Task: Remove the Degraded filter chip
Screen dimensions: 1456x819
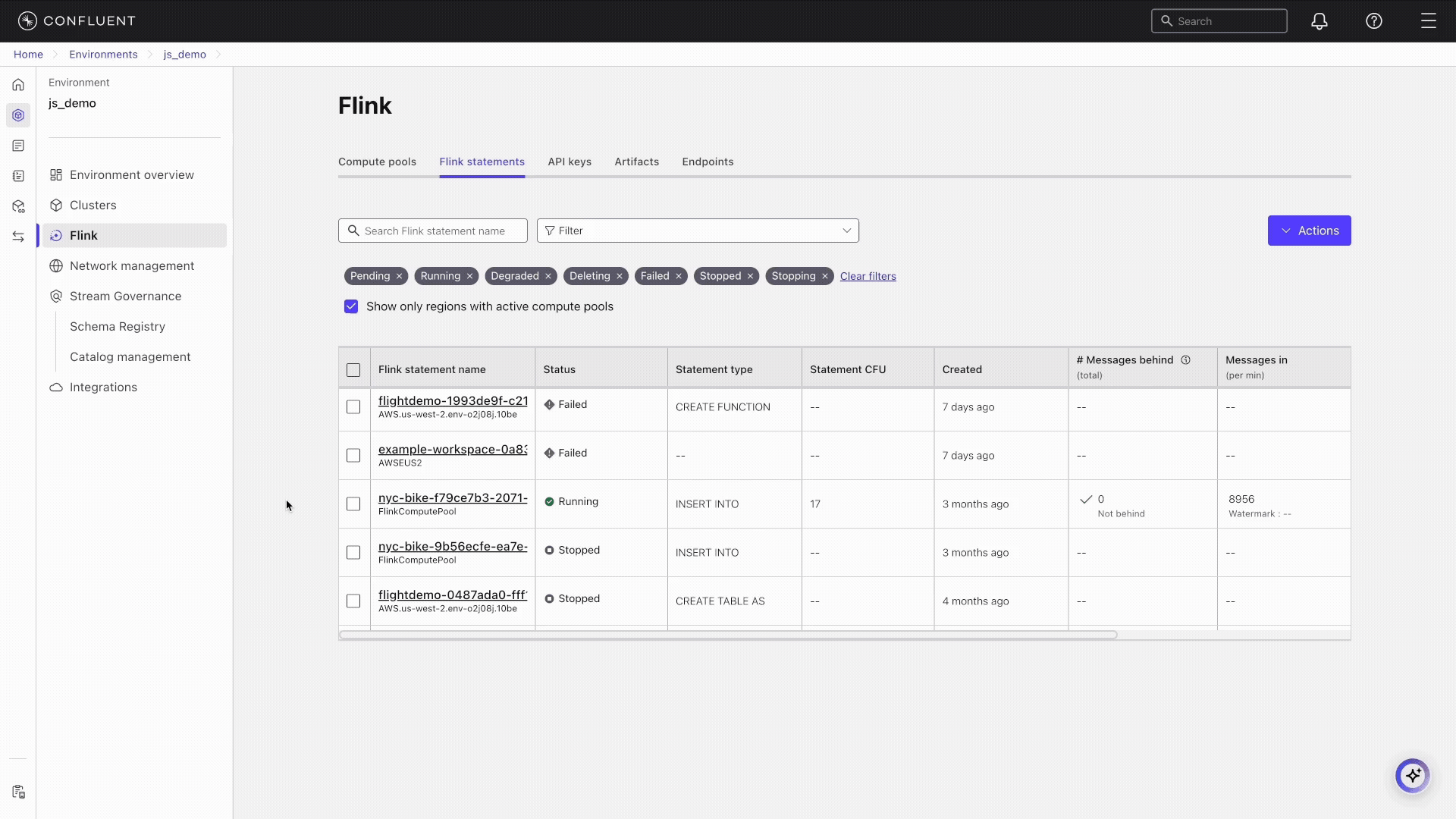Action: click(548, 276)
